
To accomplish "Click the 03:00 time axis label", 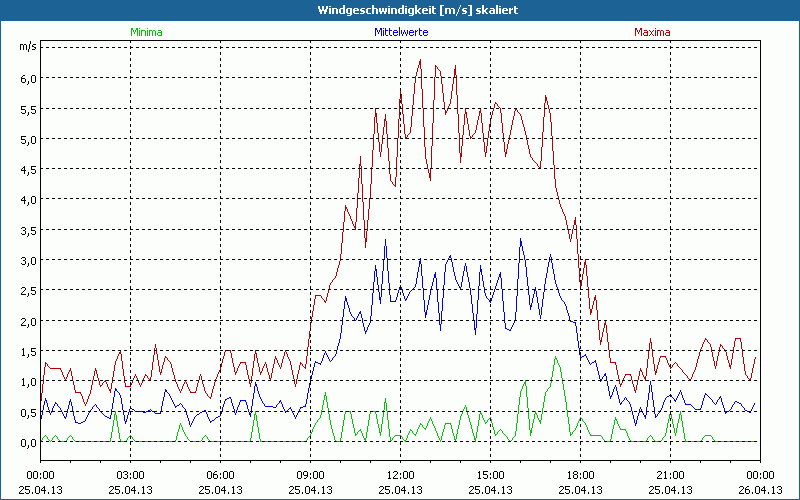I will 130,476.
